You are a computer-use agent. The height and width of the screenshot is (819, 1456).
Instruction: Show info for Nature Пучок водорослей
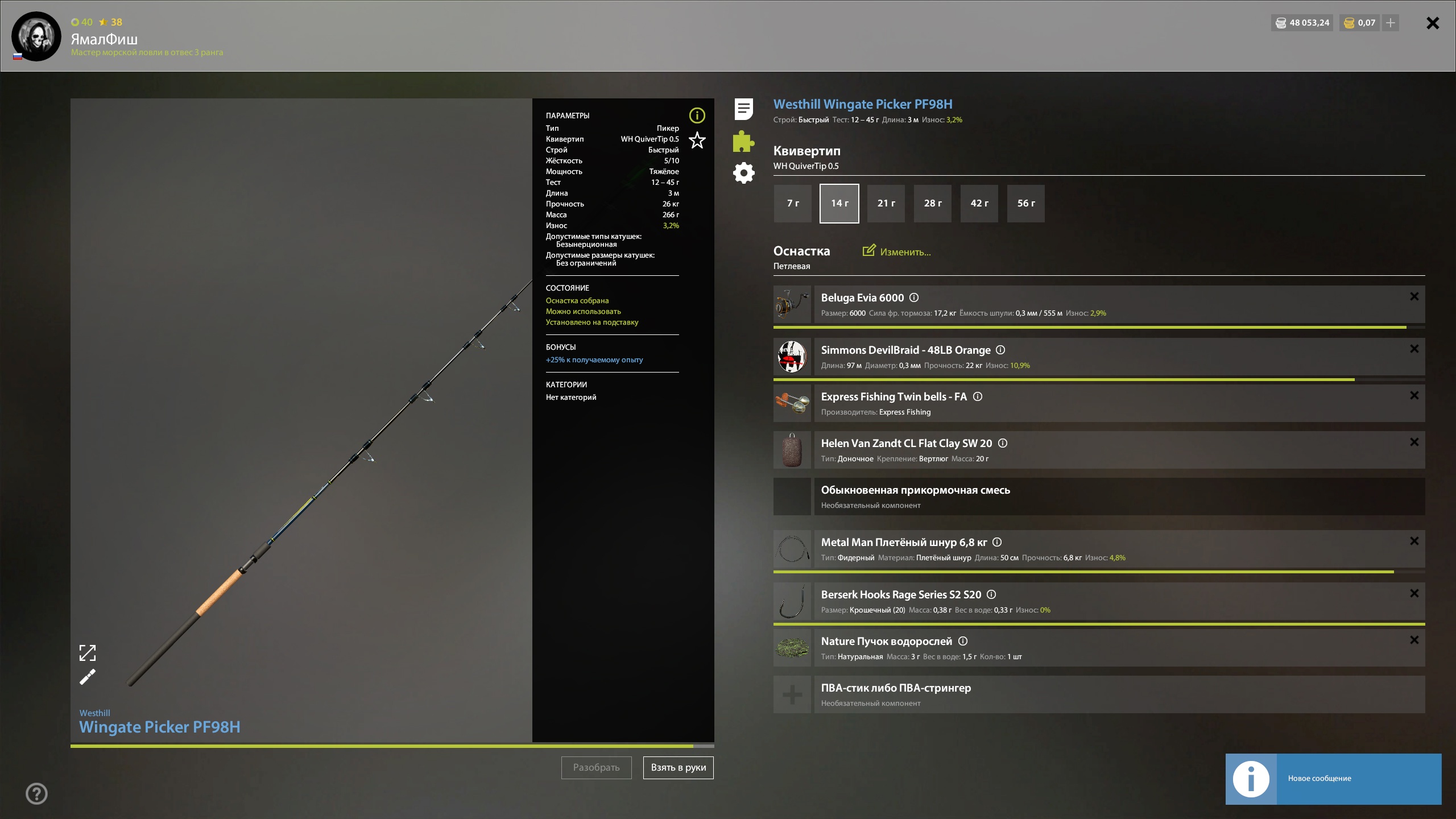click(x=963, y=641)
